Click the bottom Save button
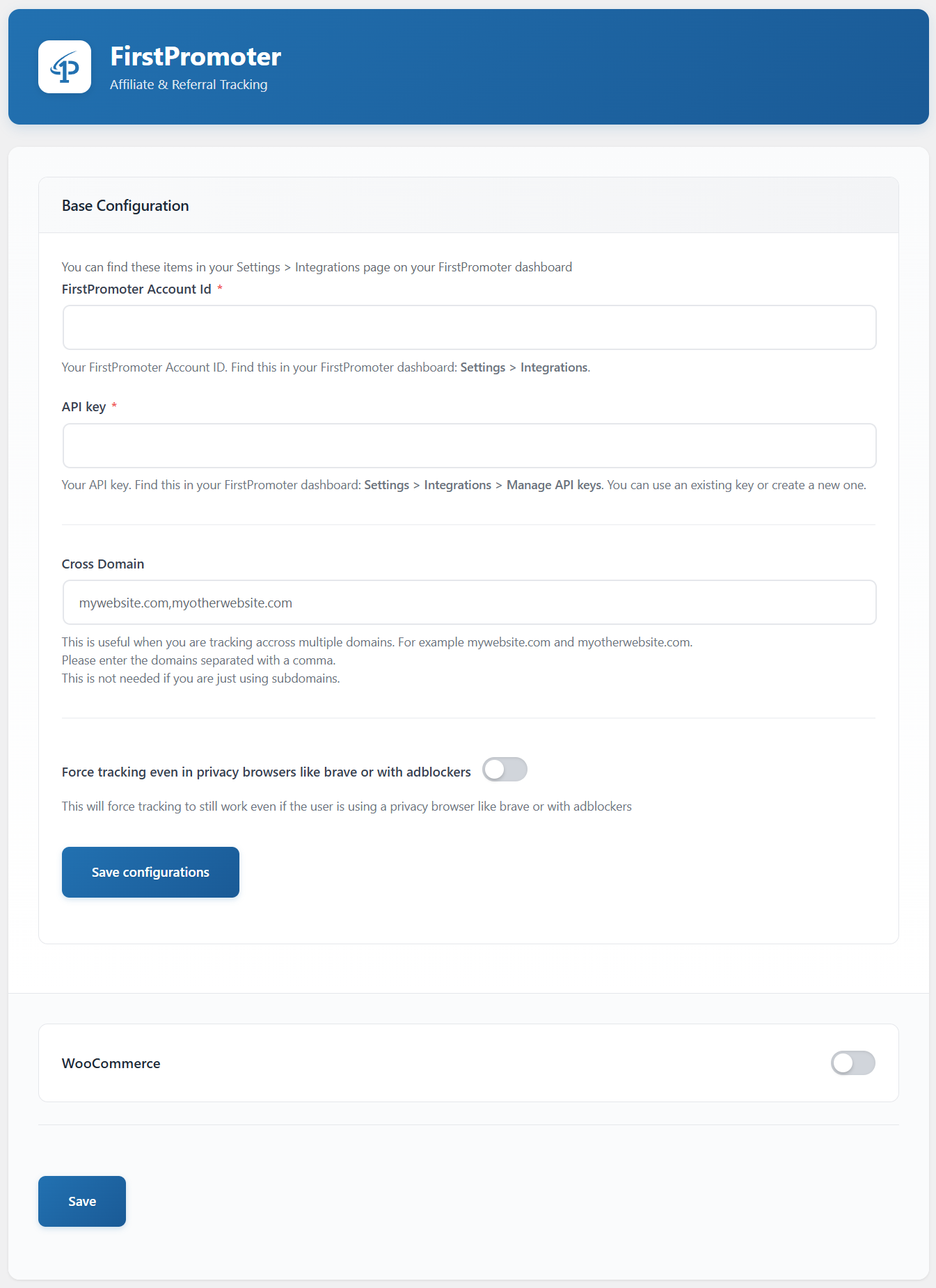 click(82, 1201)
